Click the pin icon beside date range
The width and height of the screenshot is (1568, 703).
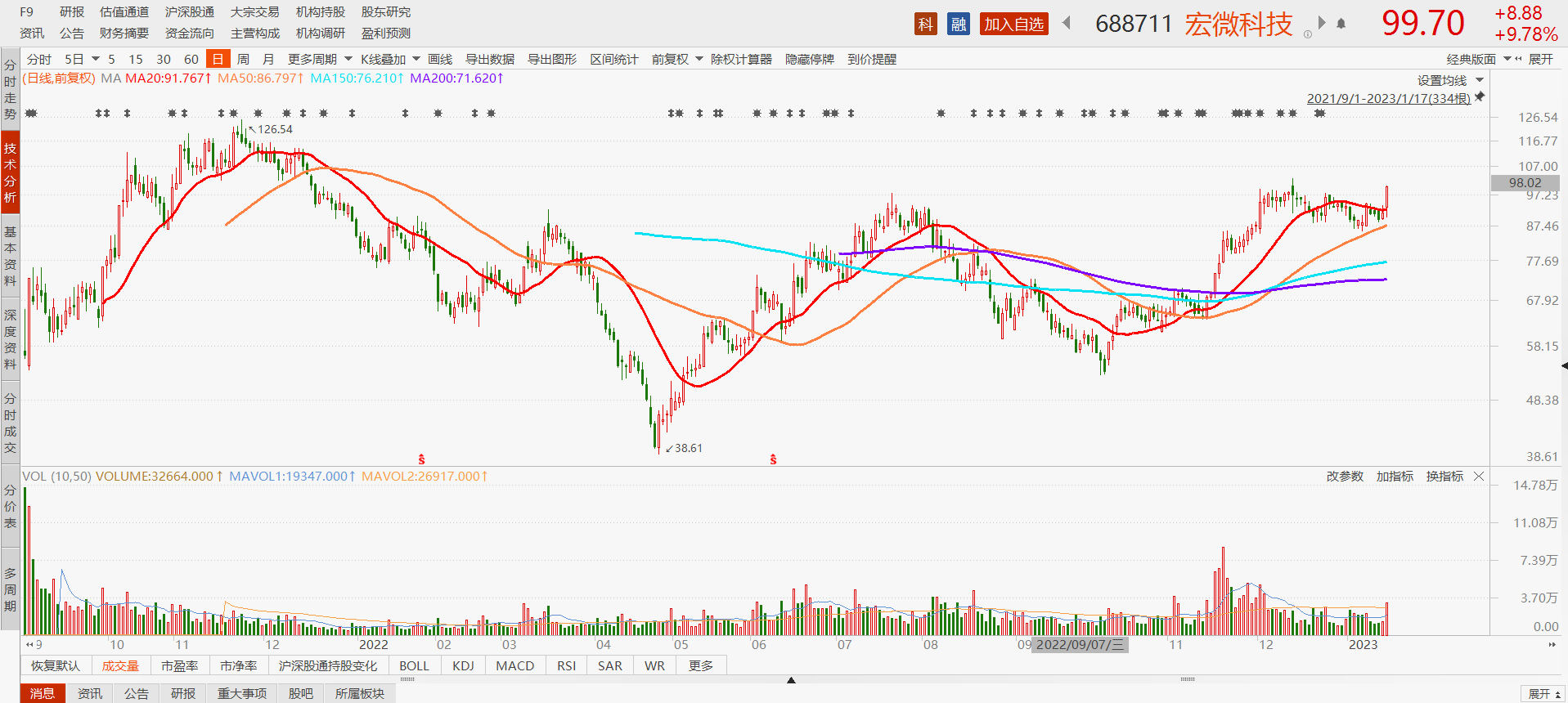[1479, 97]
